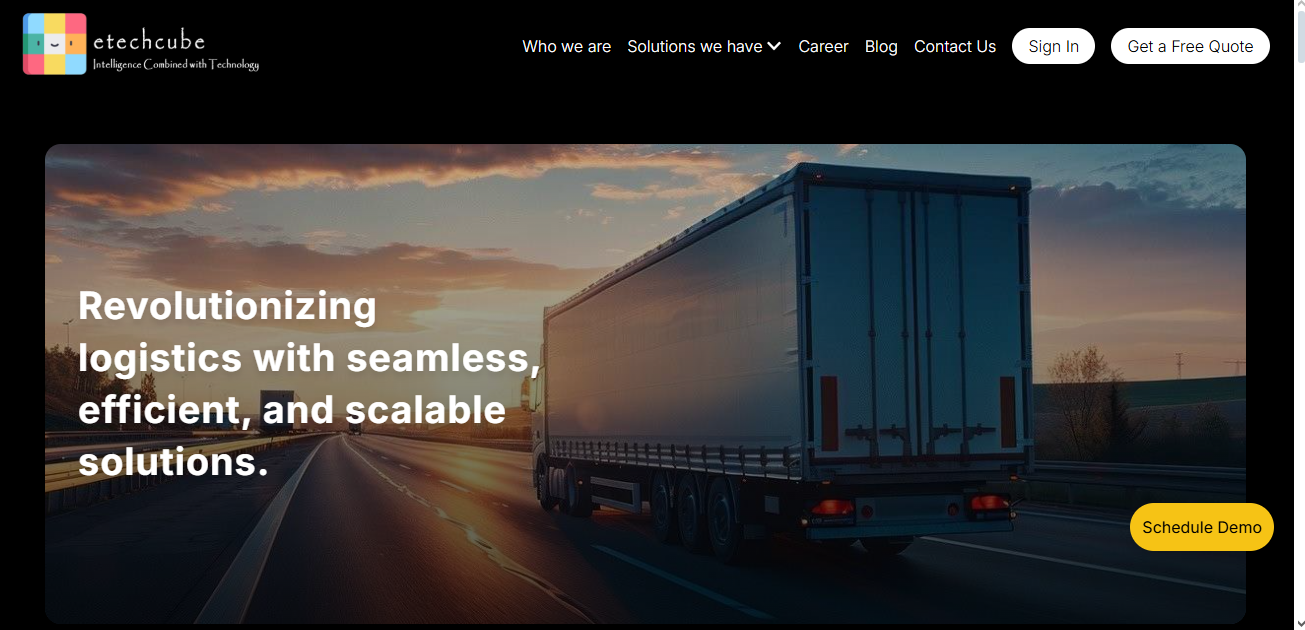The image size is (1305, 630).
Task: Open the Solutions we have menu label
Action: click(694, 46)
